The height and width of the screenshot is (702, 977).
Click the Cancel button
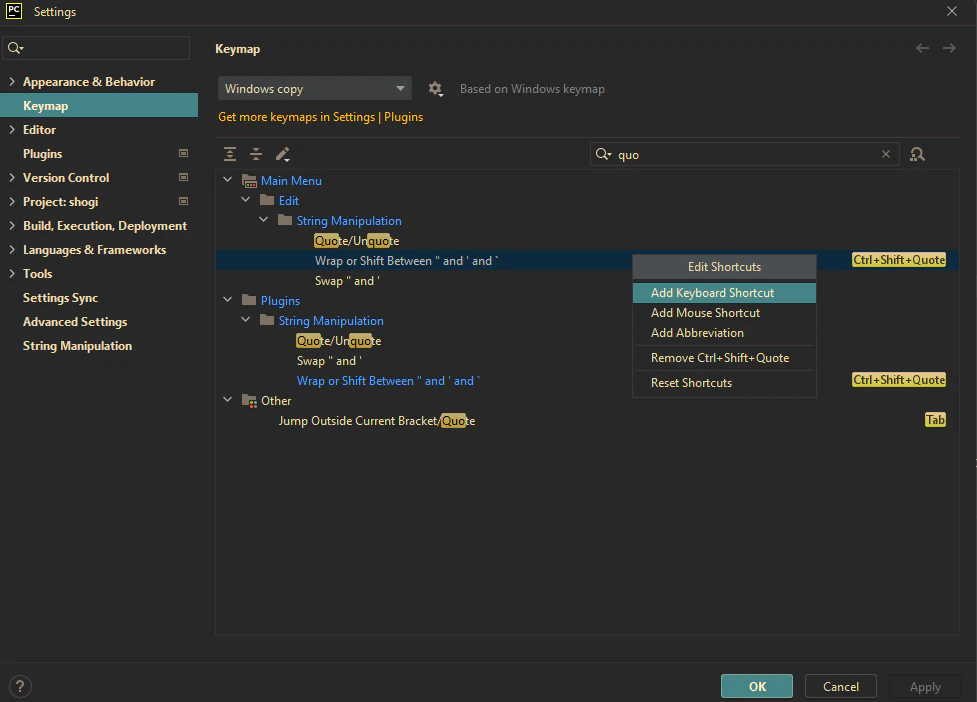tap(841, 686)
